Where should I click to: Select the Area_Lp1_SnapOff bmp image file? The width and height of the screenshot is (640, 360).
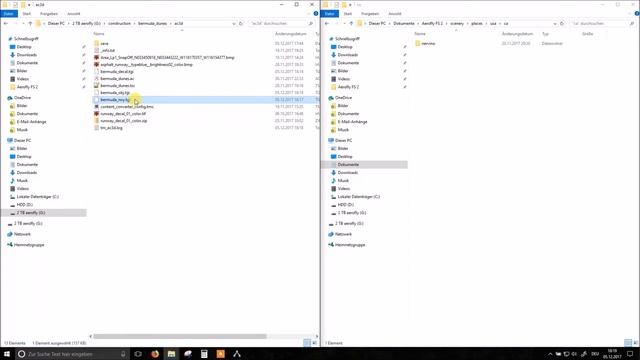point(167,58)
